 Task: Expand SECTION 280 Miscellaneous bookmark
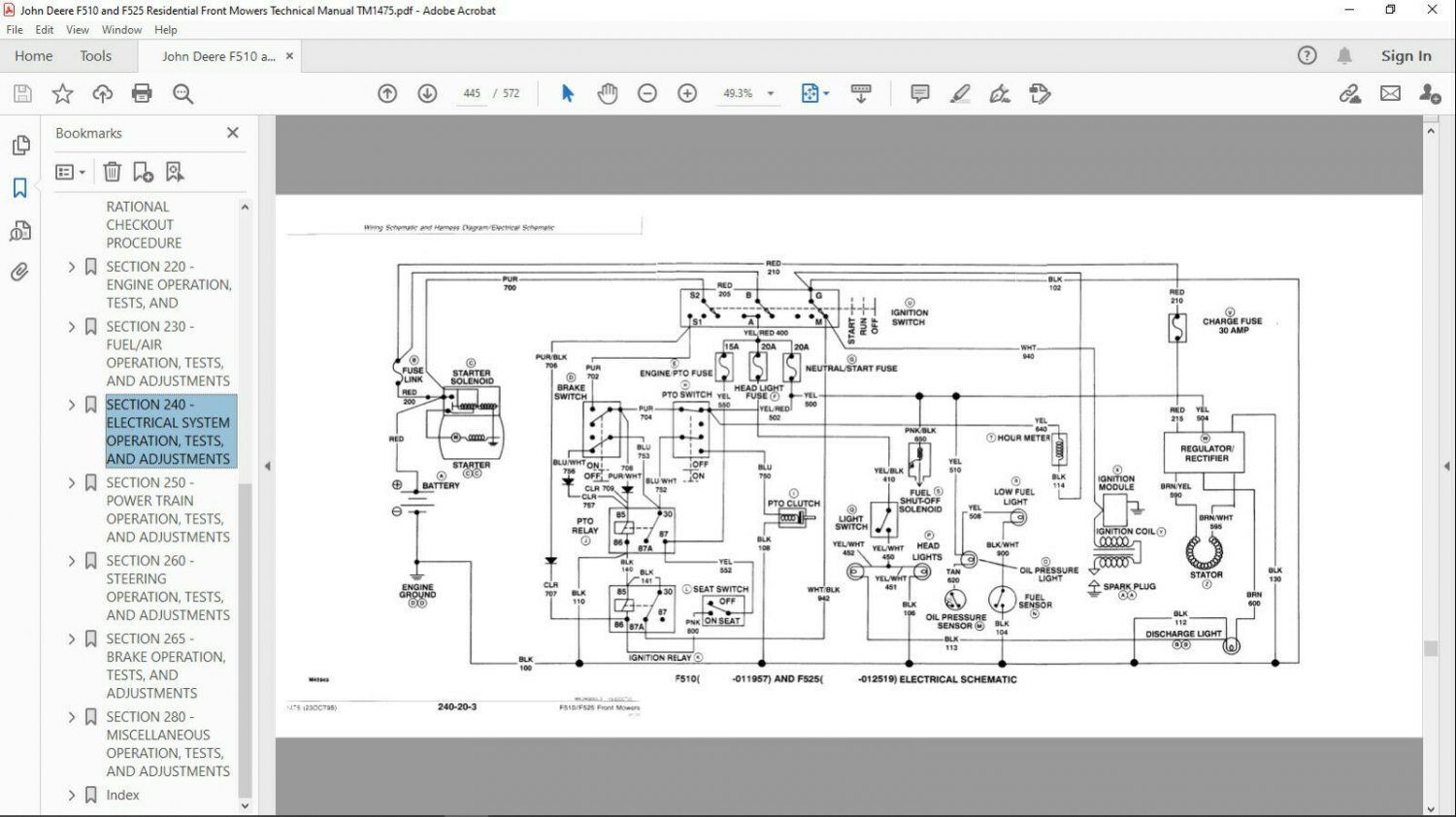point(72,717)
